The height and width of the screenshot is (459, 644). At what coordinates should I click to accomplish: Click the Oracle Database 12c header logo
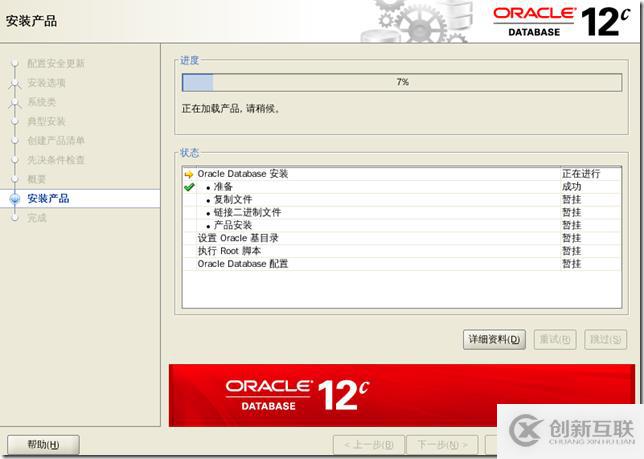(x=561, y=22)
